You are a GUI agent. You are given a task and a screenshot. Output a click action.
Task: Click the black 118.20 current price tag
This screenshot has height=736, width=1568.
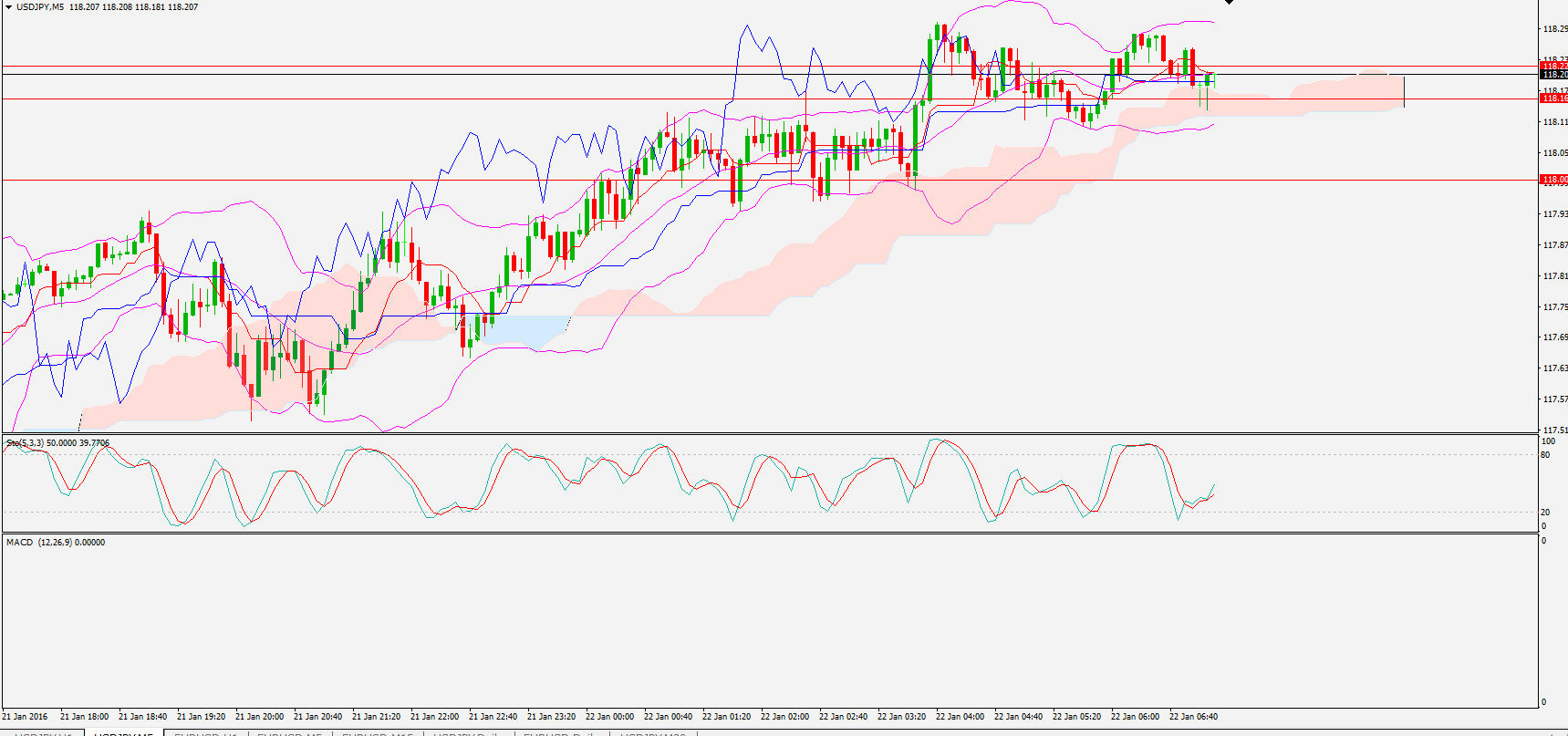point(1553,75)
